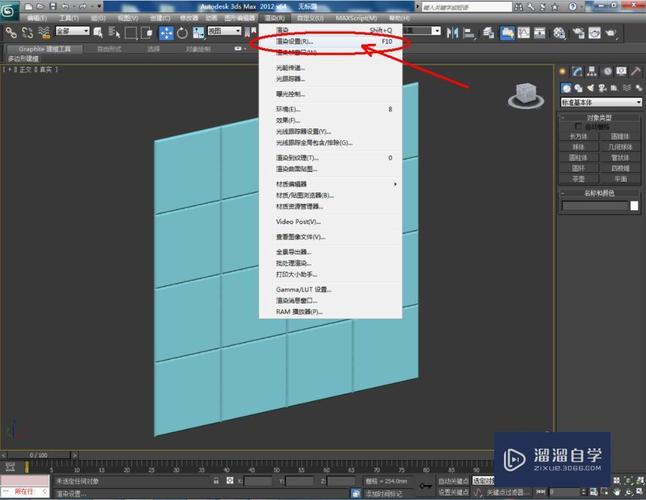Viewport: 646px width, 500px height.
Task: Click the 3ds Max application logo button
Action: pos(10,9)
